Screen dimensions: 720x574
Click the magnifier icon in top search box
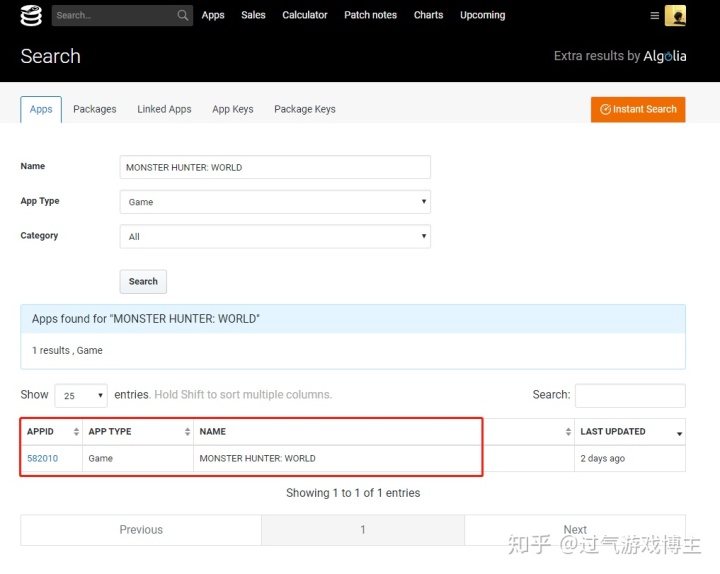[x=182, y=15]
